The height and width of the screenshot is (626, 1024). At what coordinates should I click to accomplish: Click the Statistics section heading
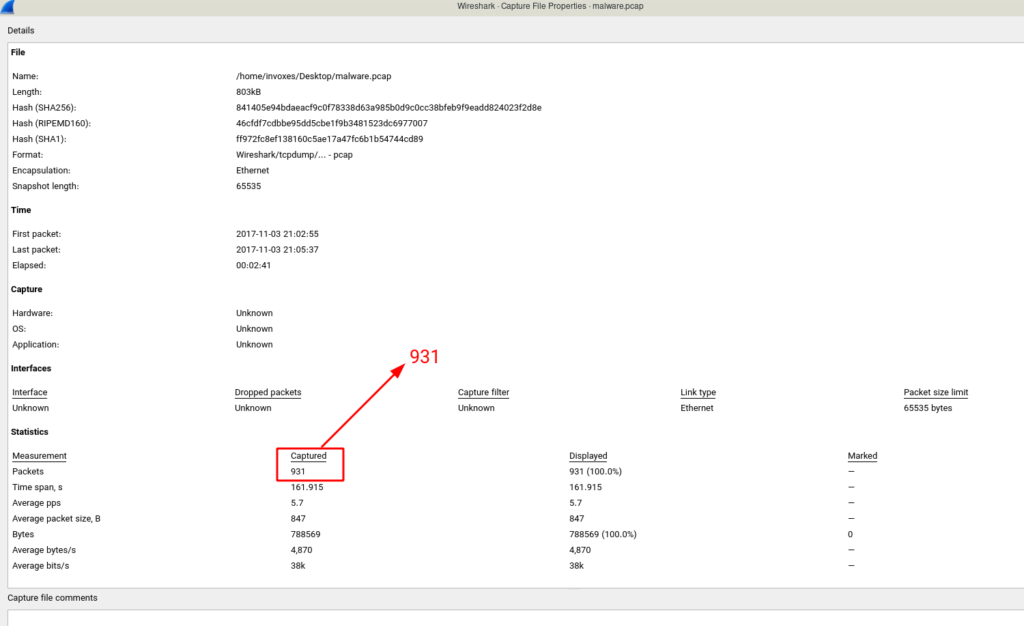coord(29,432)
